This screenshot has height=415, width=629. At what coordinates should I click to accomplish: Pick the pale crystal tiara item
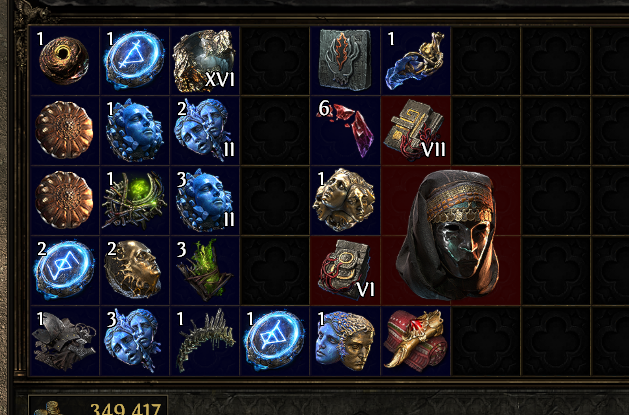click(205, 340)
